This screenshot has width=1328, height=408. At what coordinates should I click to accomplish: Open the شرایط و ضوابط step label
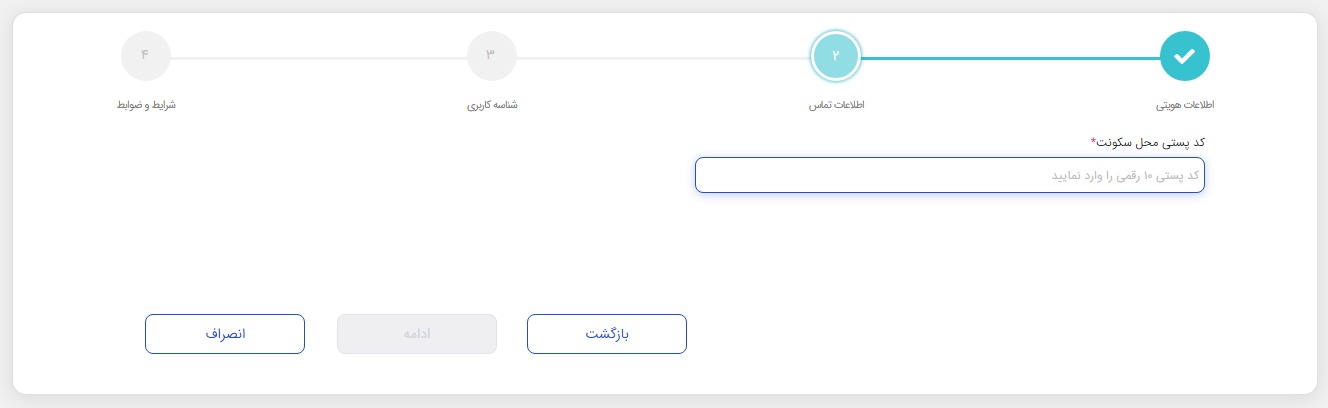146,105
